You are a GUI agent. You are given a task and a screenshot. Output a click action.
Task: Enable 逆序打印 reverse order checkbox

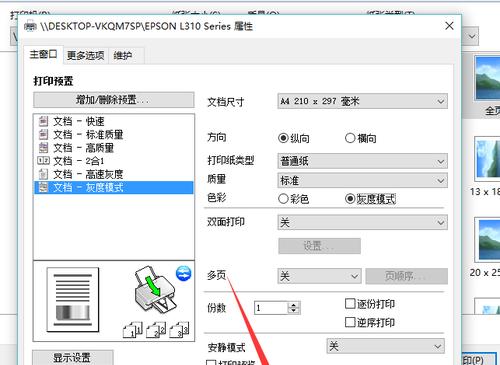(x=350, y=322)
